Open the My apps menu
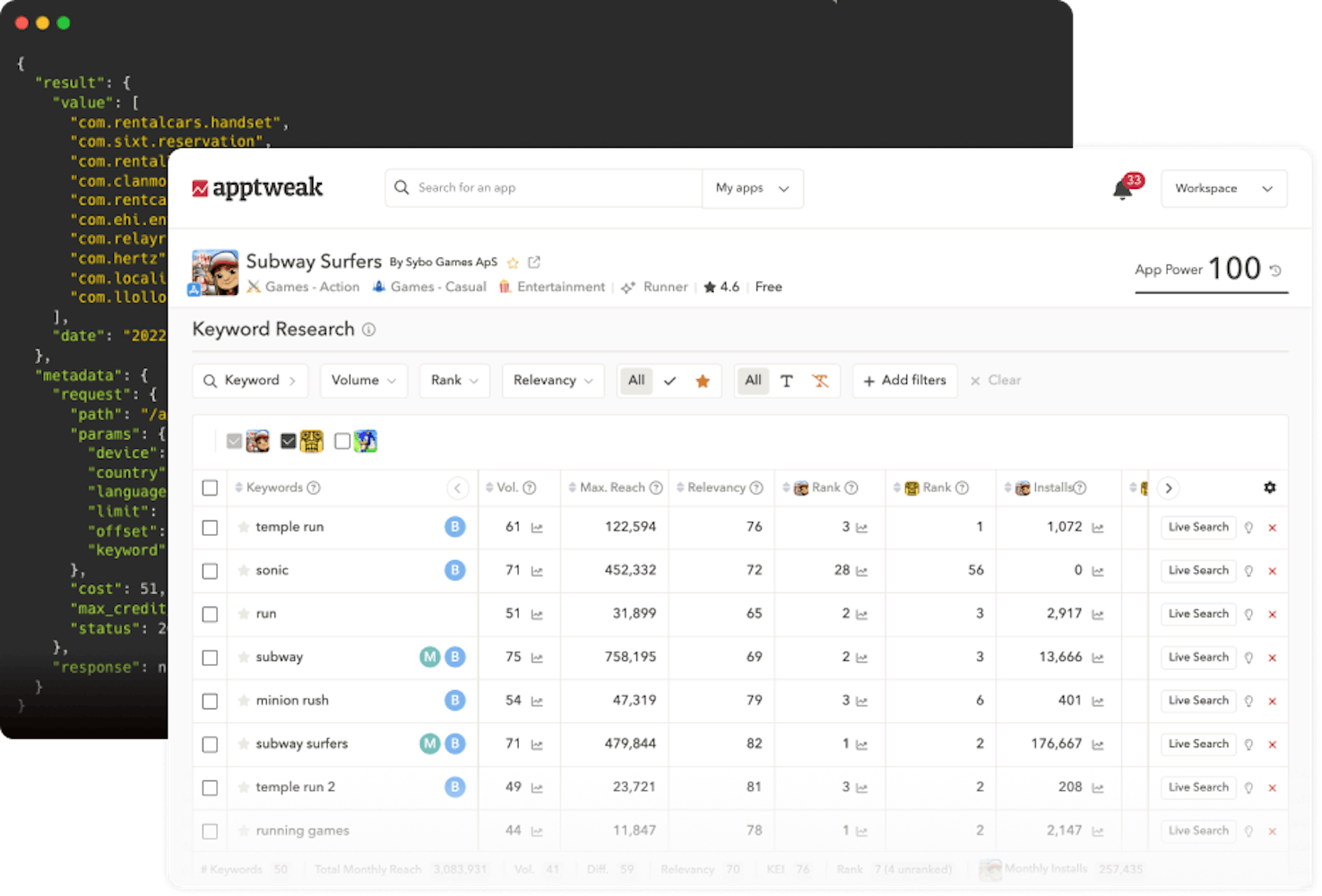The image size is (1322, 896). coord(752,188)
